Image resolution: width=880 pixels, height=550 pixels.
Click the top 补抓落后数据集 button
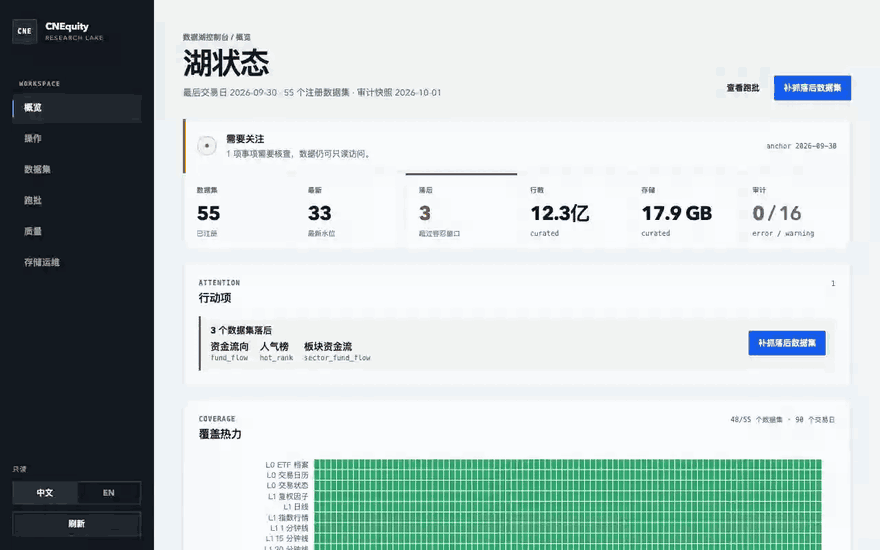(x=812, y=88)
